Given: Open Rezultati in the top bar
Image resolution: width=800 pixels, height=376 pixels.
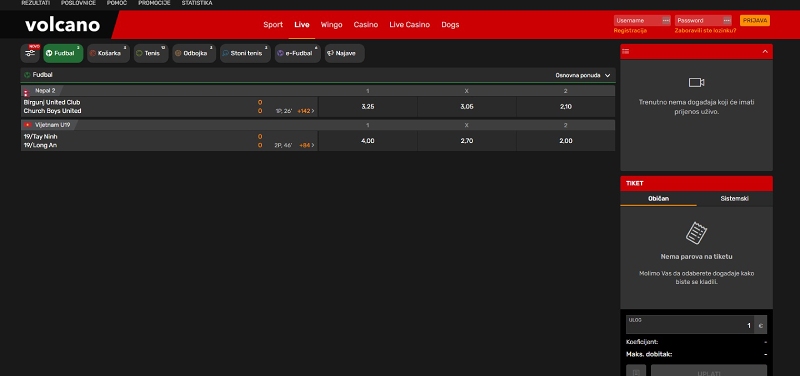Looking at the screenshot, I should click(36, 3).
